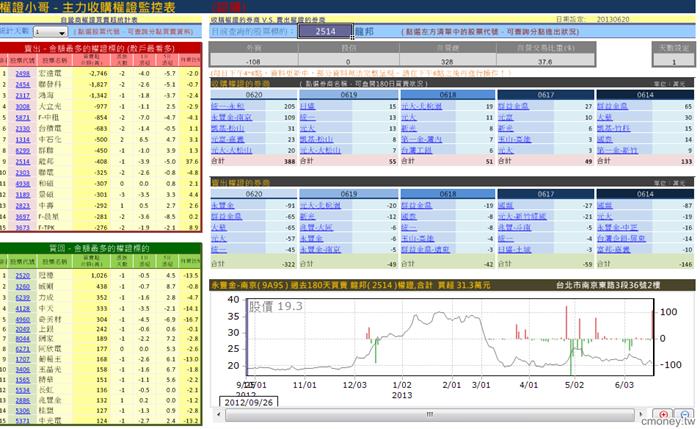
Task: Open stock code 6239 link
Action: (23, 297)
